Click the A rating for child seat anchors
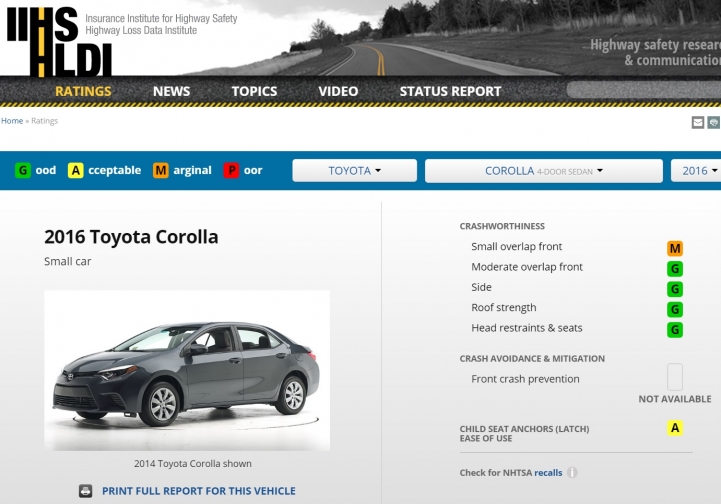The image size is (721, 504). [675, 428]
